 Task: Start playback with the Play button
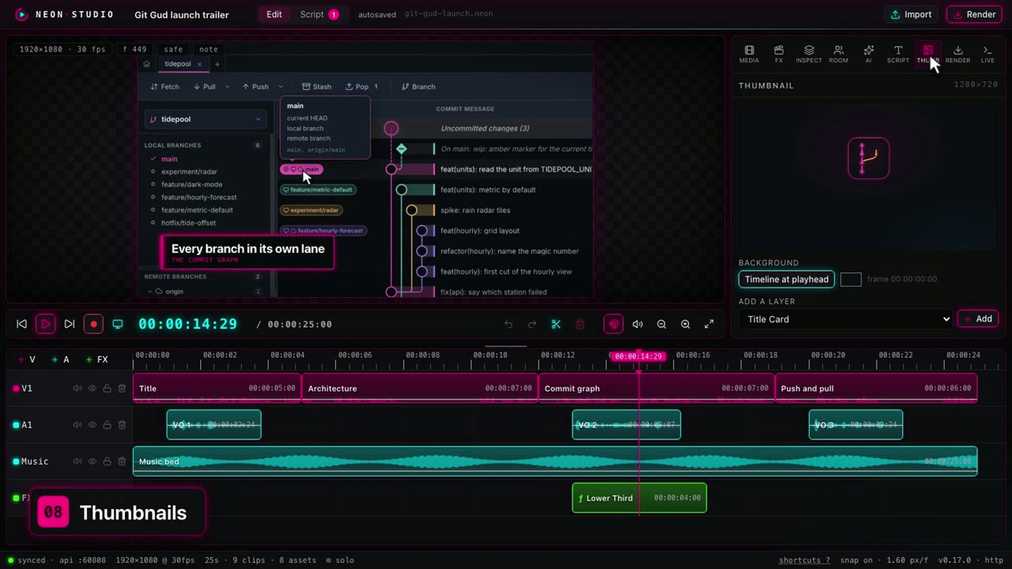[x=45, y=324]
